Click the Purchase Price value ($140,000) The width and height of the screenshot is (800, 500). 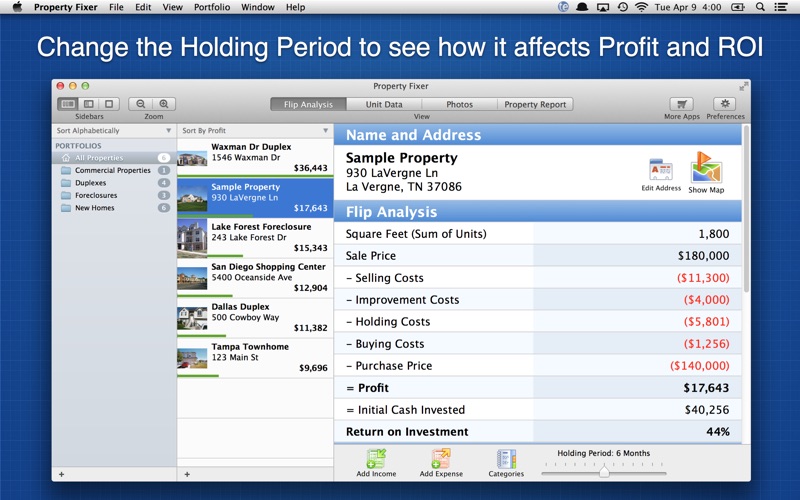tap(699, 366)
